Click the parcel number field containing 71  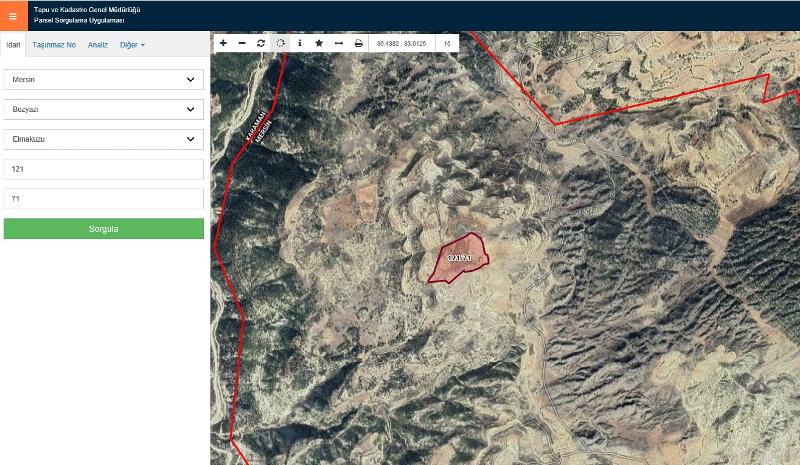tap(104, 199)
